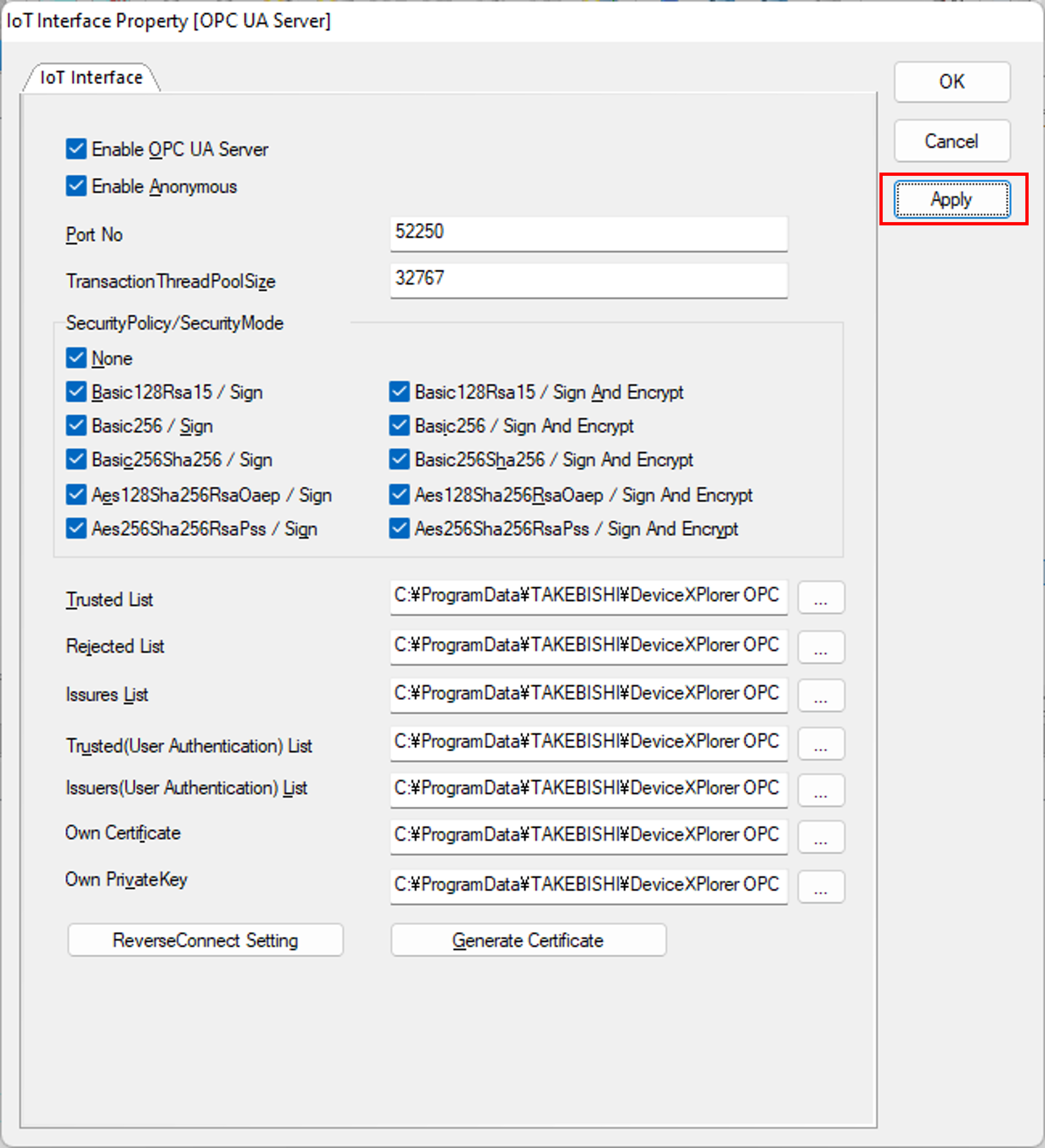Browse for Own PrivateKey path
The width and height of the screenshot is (1045, 1148).
pyautogui.click(x=820, y=887)
